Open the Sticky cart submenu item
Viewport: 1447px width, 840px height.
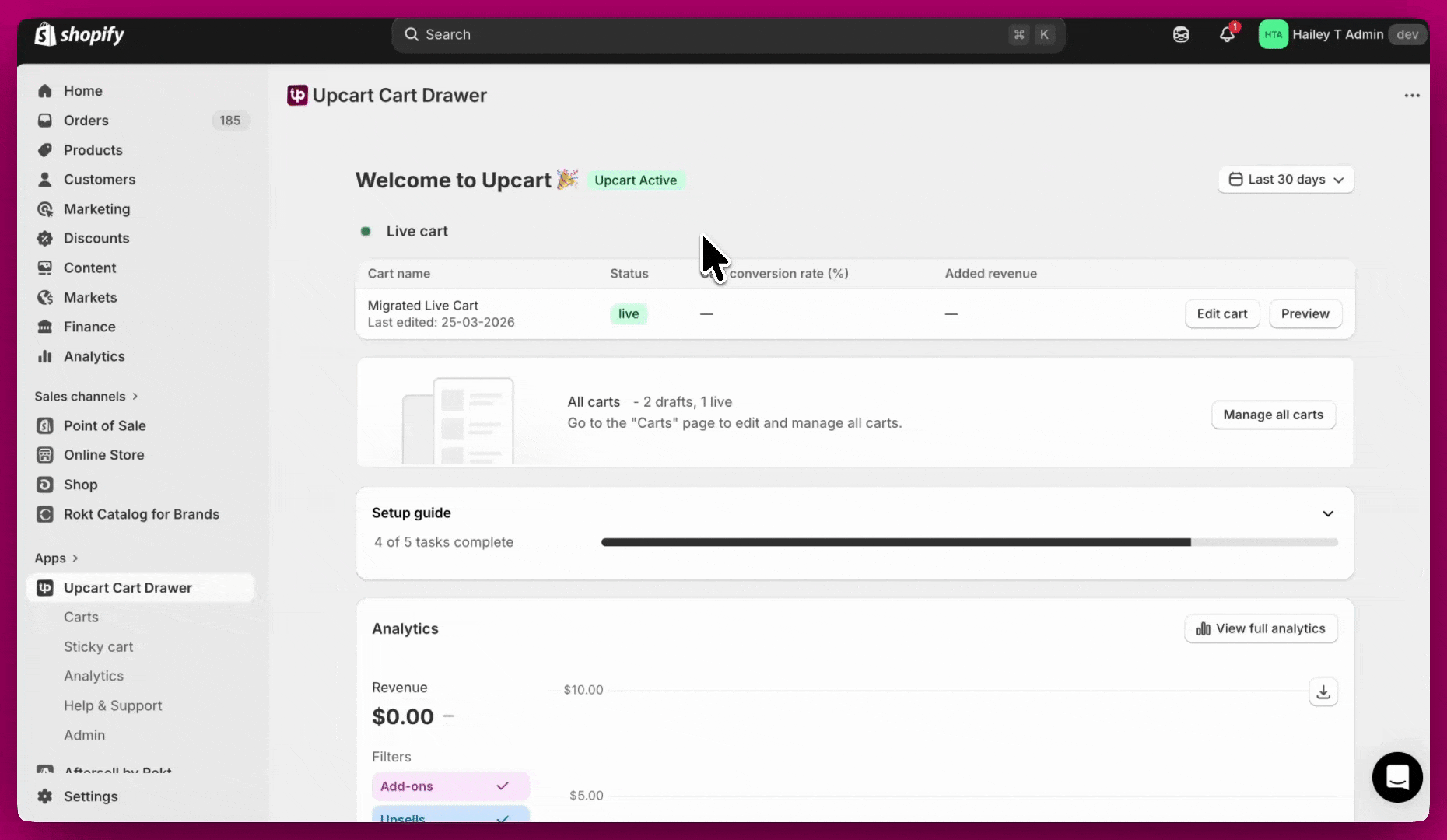pyautogui.click(x=98, y=647)
